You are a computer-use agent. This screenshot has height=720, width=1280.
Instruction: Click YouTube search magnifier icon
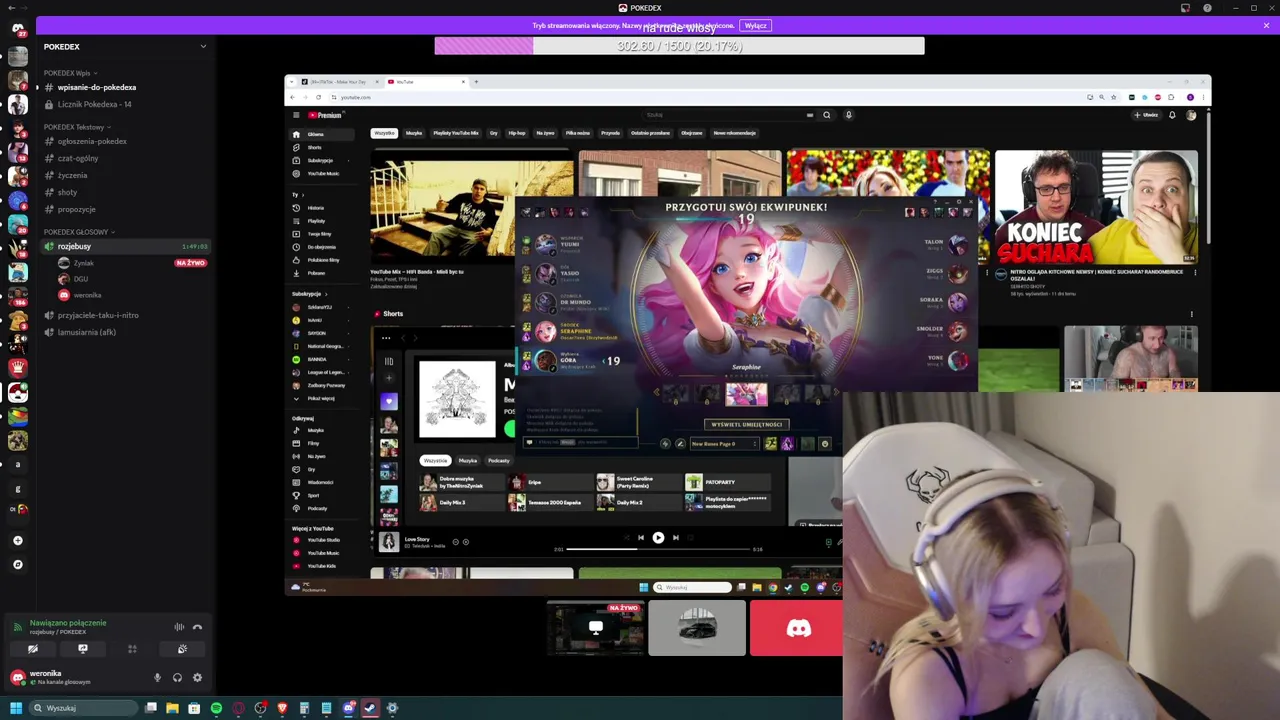[x=826, y=115]
